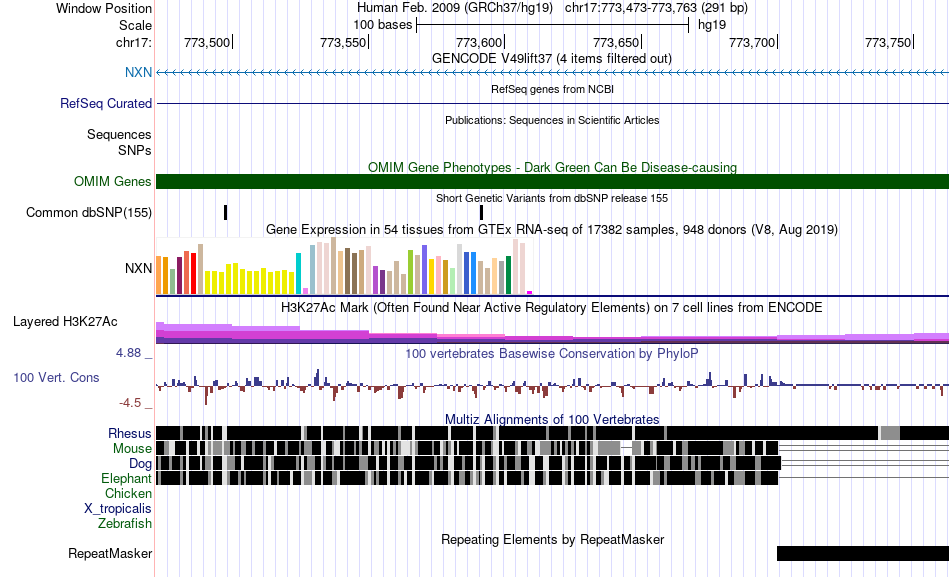Open the 100 Vert. Cons label
The height and width of the screenshot is (577, 950).
pyautogui.click(x=56, y=377)
